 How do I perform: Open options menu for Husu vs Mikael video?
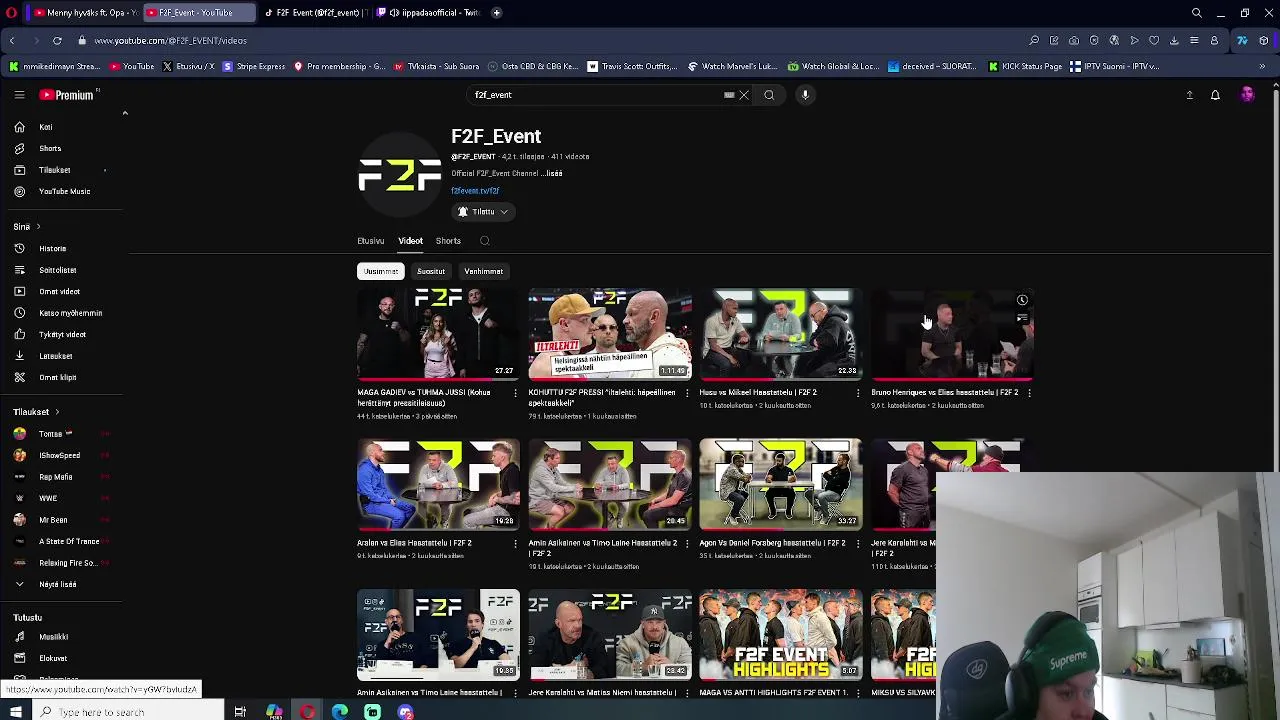coord(858,393)
